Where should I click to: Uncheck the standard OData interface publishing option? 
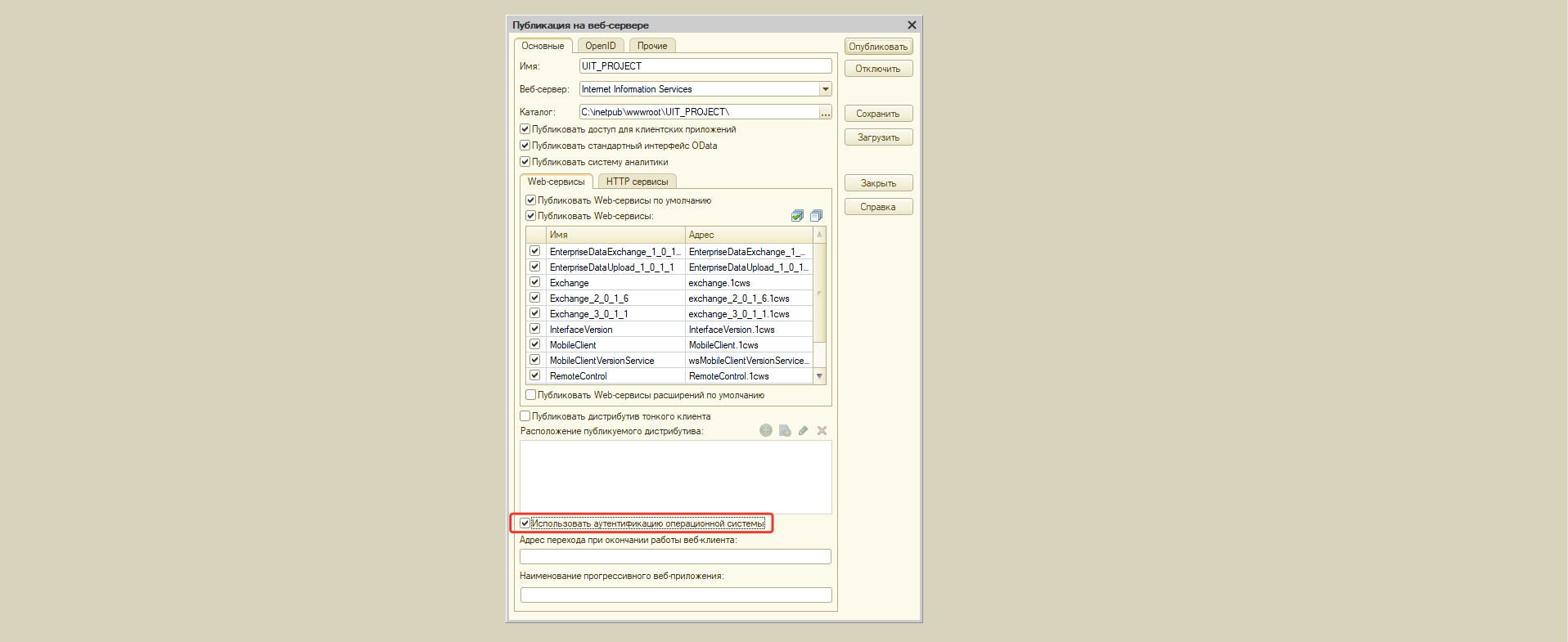click(525, 146)
